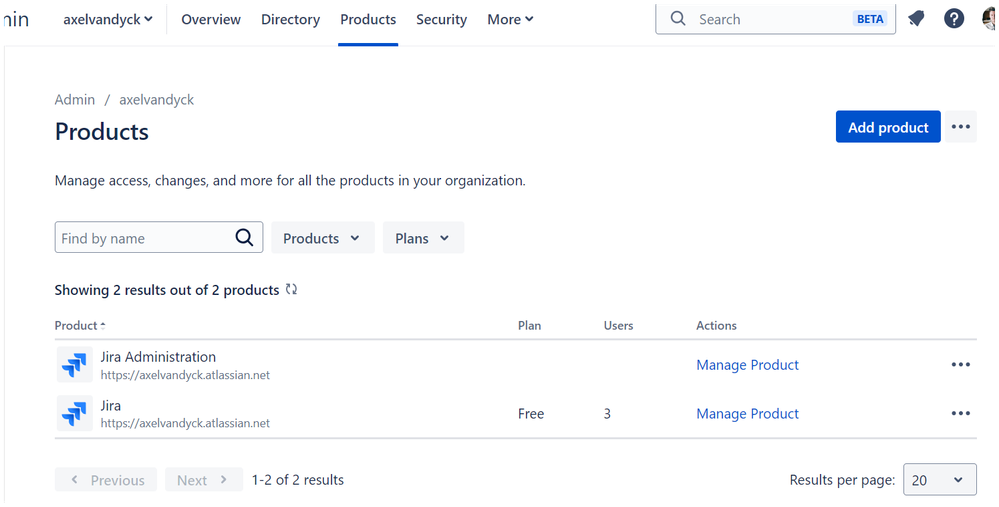
Task: Open the Plans filter dropdown
Action: (x=423, y=238)
